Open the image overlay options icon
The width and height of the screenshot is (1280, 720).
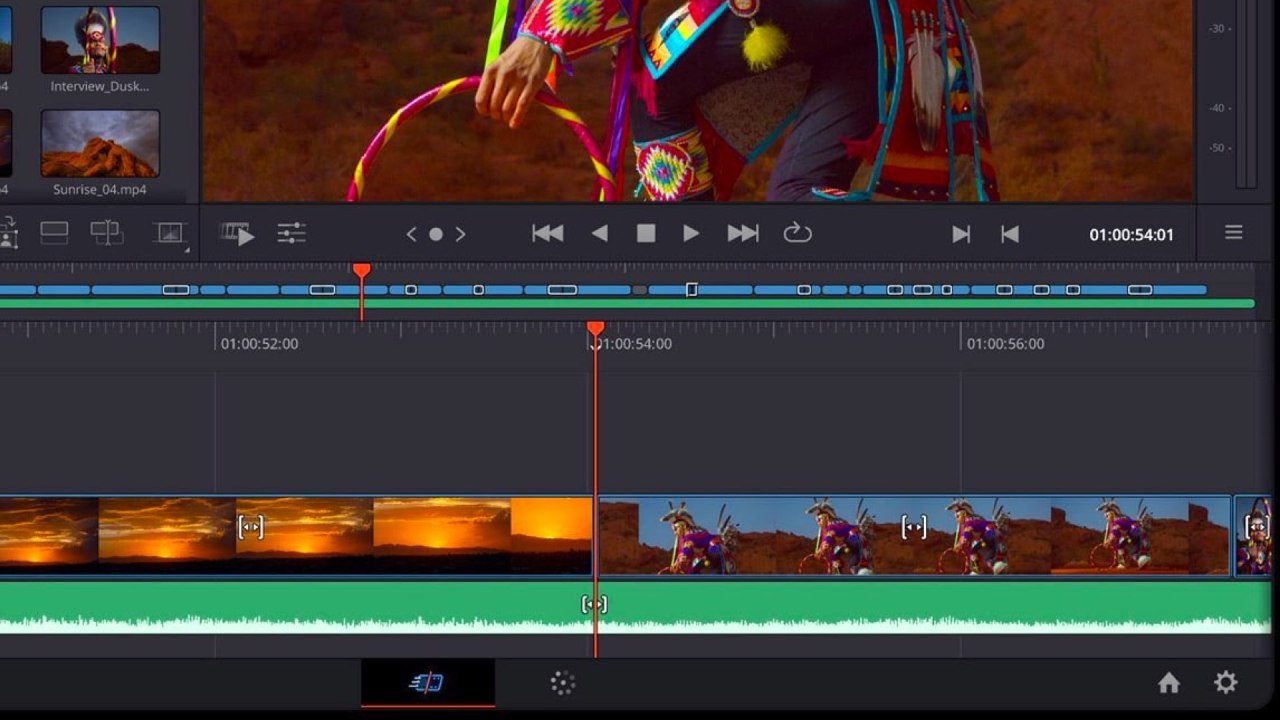point(170,234)
